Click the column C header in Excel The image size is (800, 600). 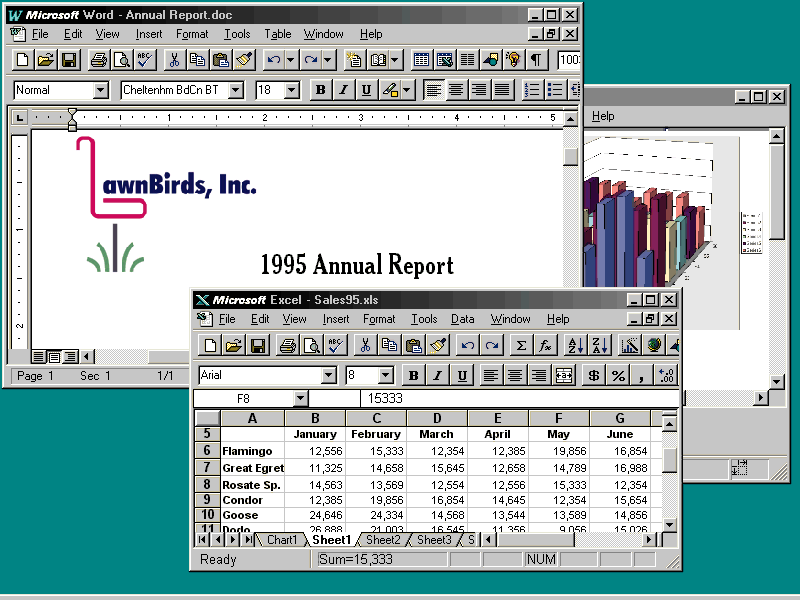(x=376, y=418)
